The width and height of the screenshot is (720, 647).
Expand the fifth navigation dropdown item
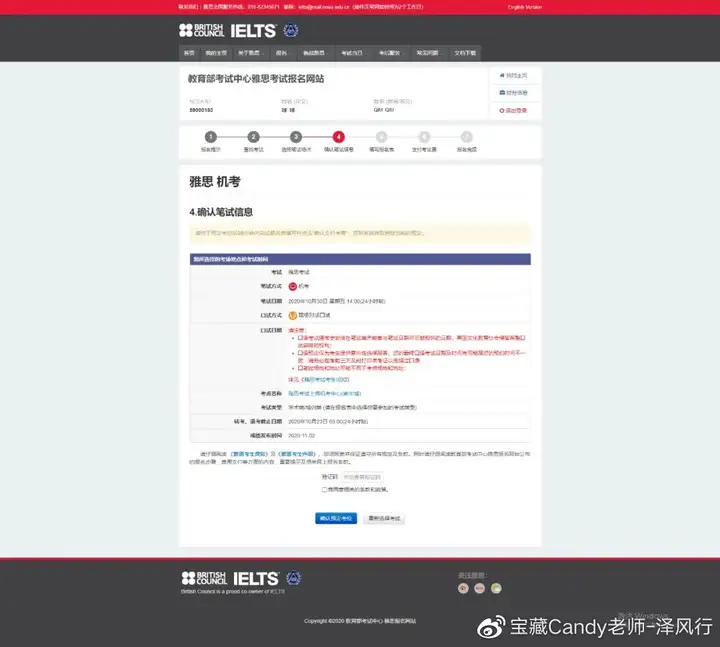(x=315, y=53)
